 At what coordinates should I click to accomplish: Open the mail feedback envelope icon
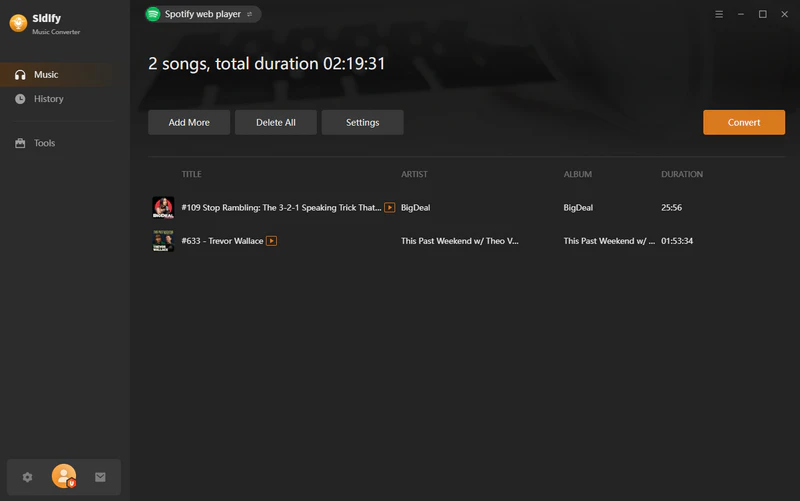100,477
